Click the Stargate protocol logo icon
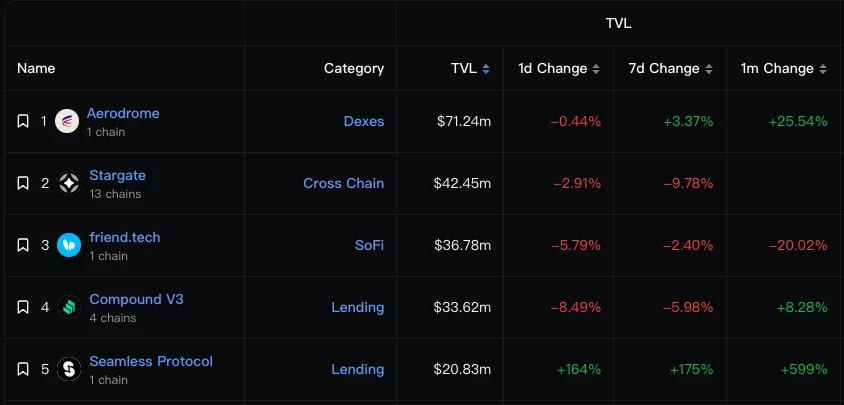 [x=69, y=183]
